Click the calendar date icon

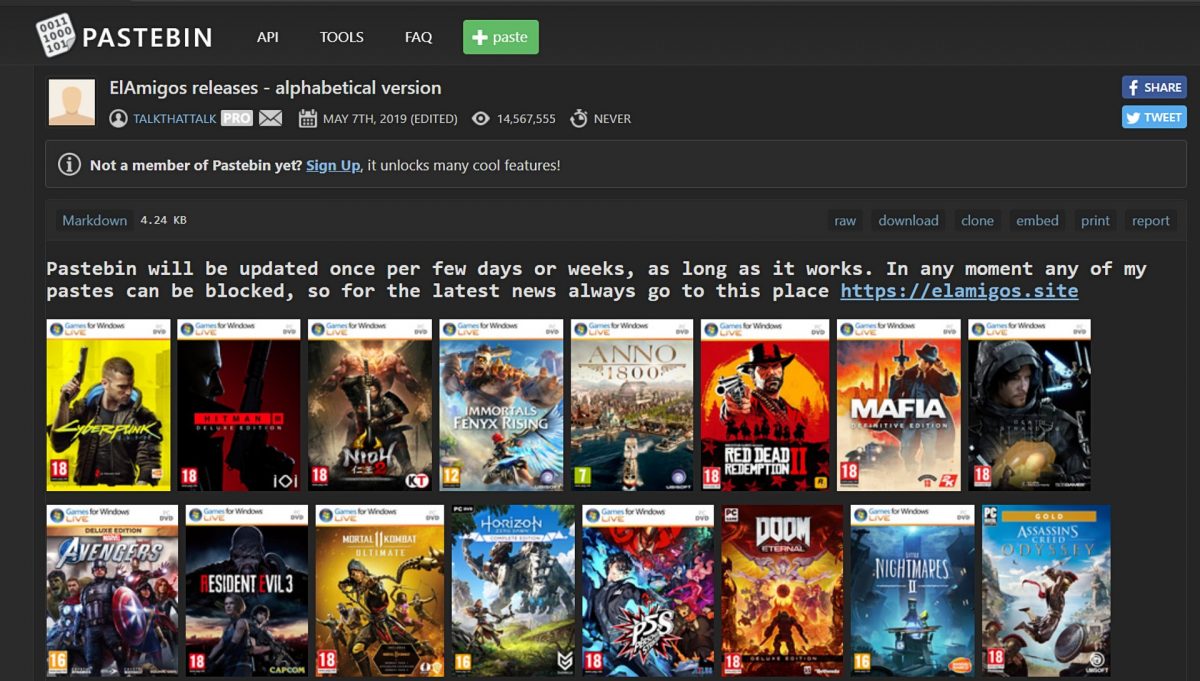(307, 118)
